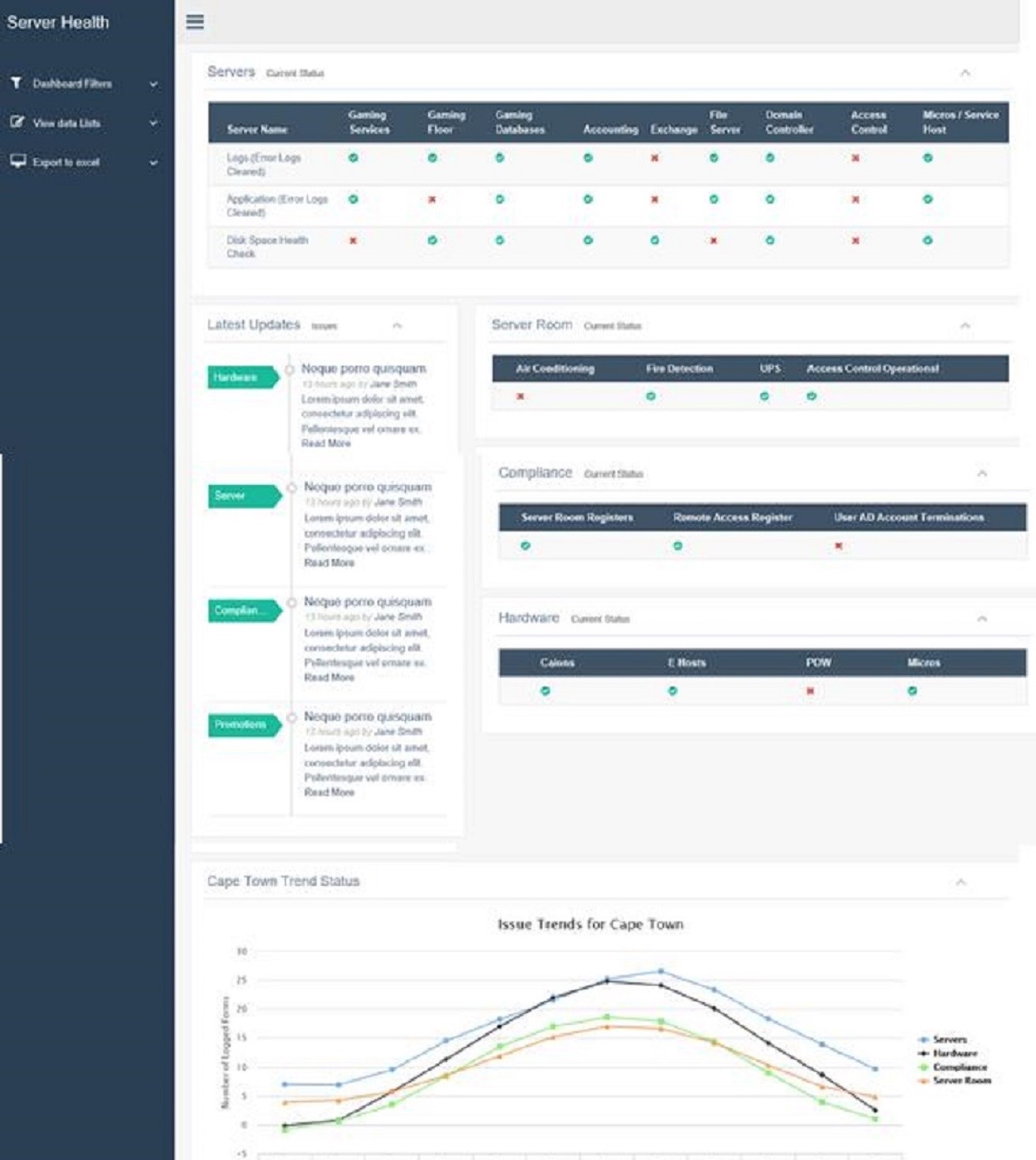
Task: Collapse the Servers panel
Action: [x=965, y=73]
